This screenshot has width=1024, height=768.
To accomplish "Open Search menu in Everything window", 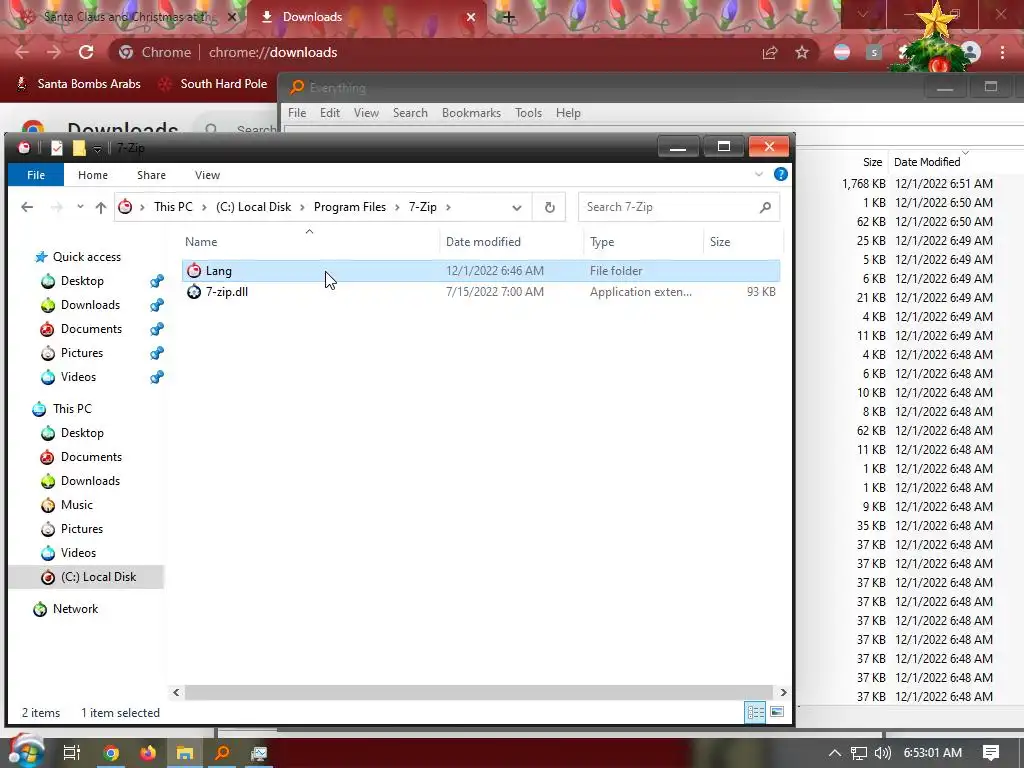I will [409, 113].
